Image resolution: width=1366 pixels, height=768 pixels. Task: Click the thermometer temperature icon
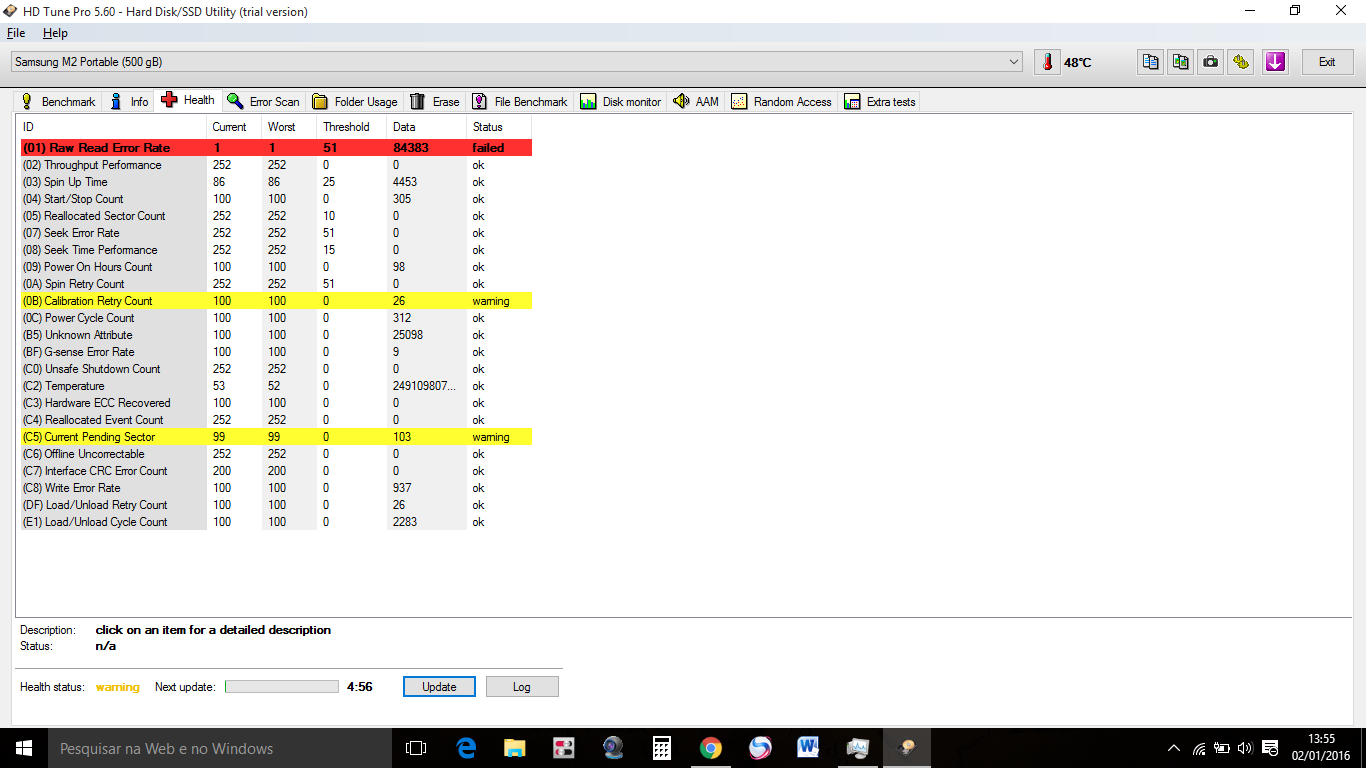click(1047, 62)
